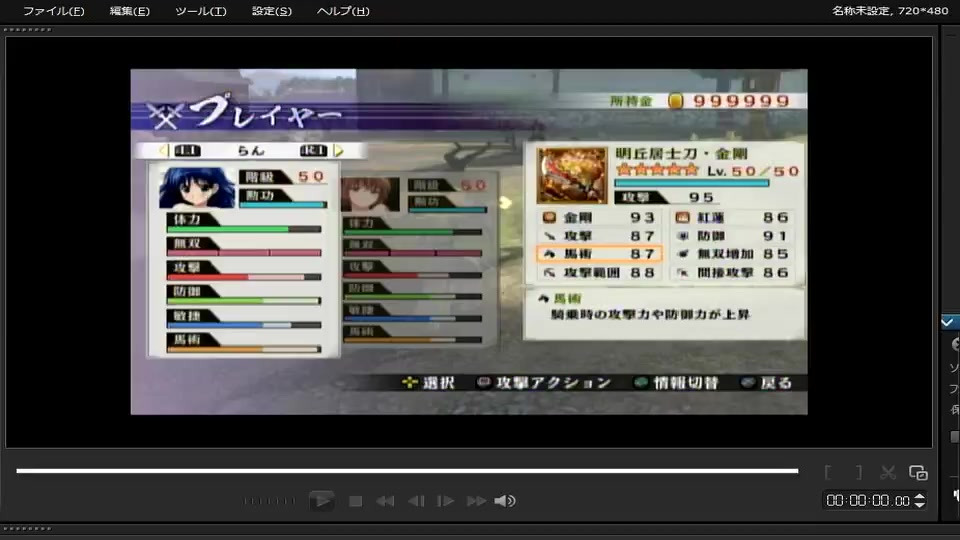Click the game video in the preview window
Viewport: 960px width, 540px height.
tap(469, 242)
